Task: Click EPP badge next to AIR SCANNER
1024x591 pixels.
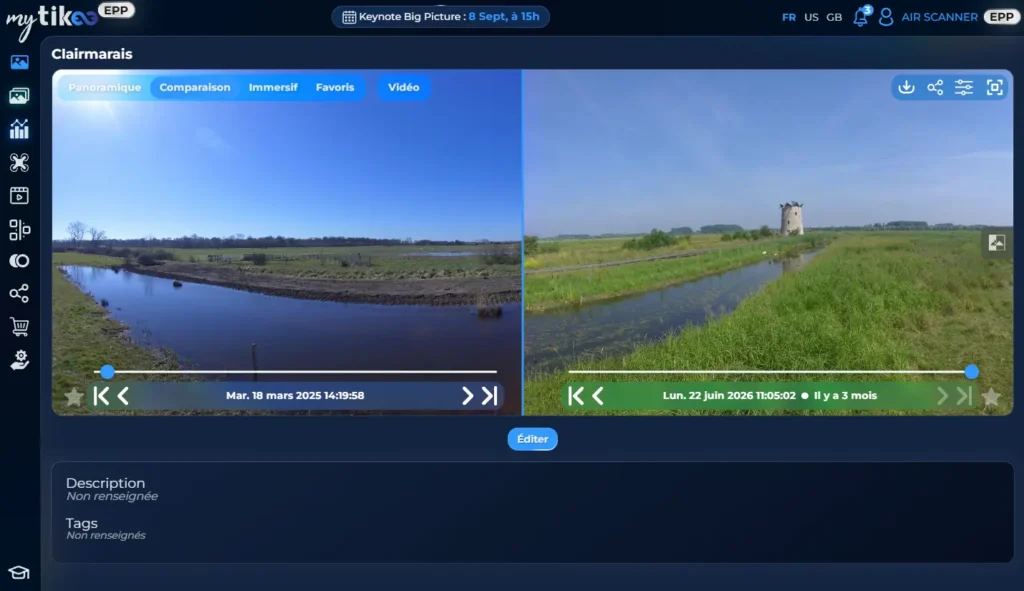Action: (1001, 17)
